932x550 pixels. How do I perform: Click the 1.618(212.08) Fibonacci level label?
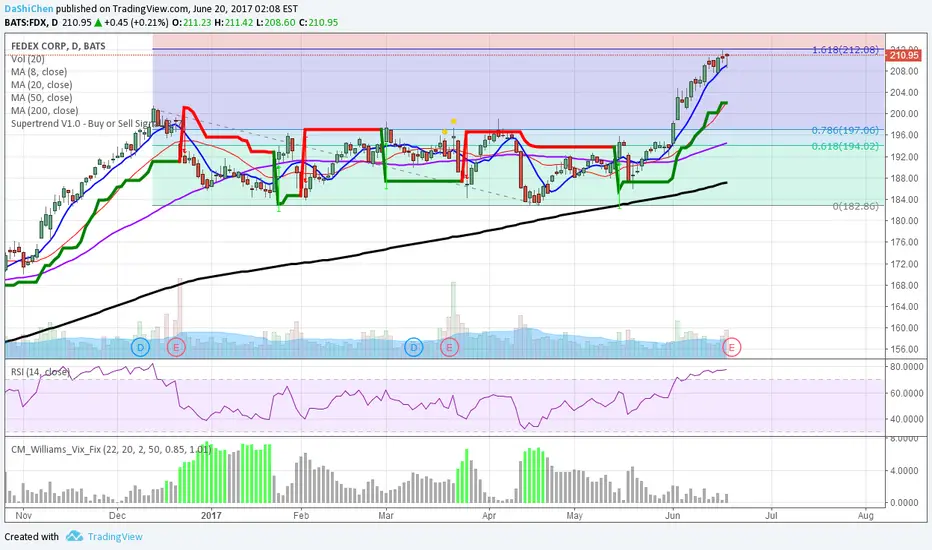click(845, 49)
